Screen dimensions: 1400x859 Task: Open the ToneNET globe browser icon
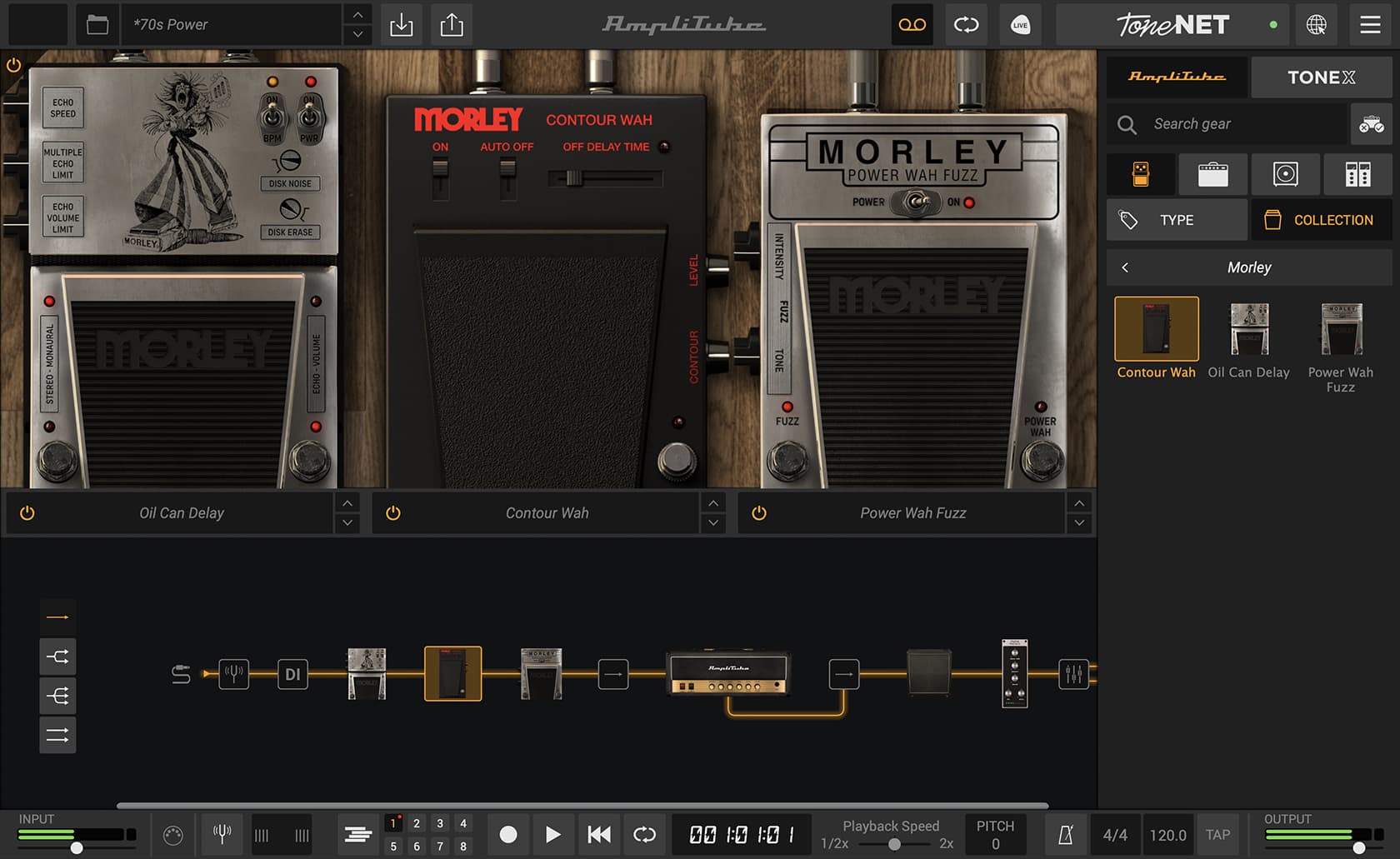1317,25
